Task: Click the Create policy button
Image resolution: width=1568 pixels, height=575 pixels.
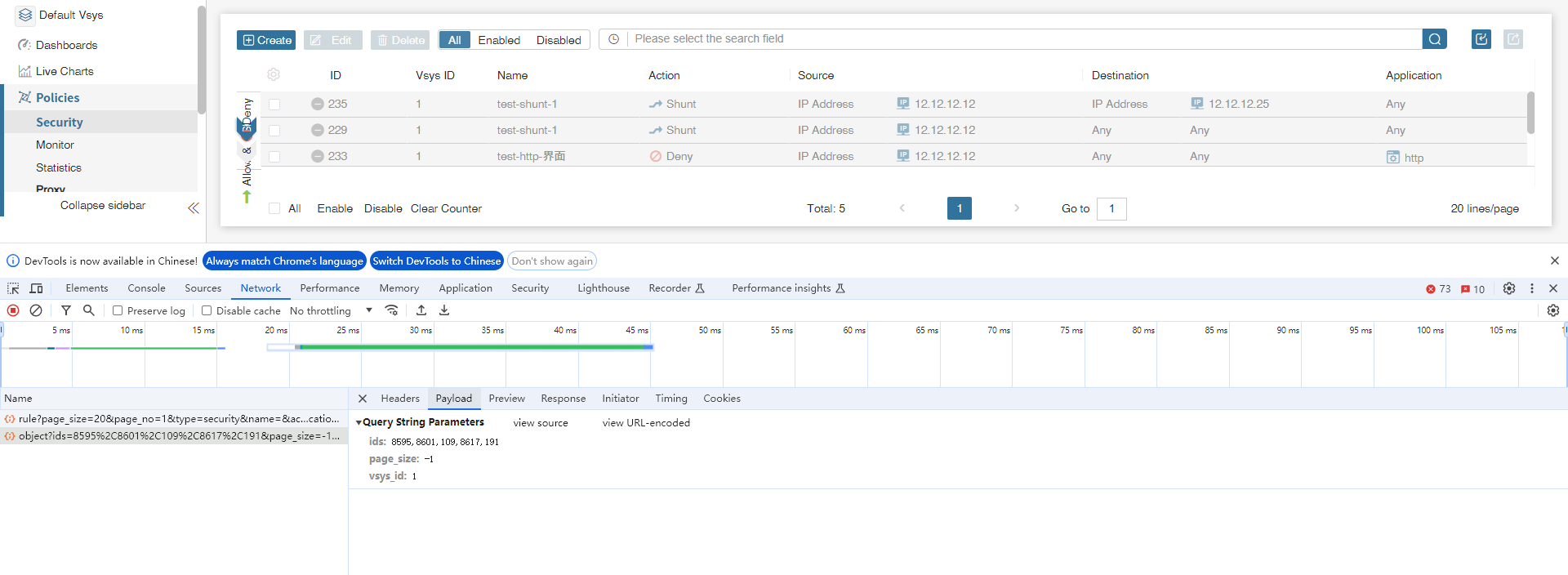Action: [x=266, y=40]
